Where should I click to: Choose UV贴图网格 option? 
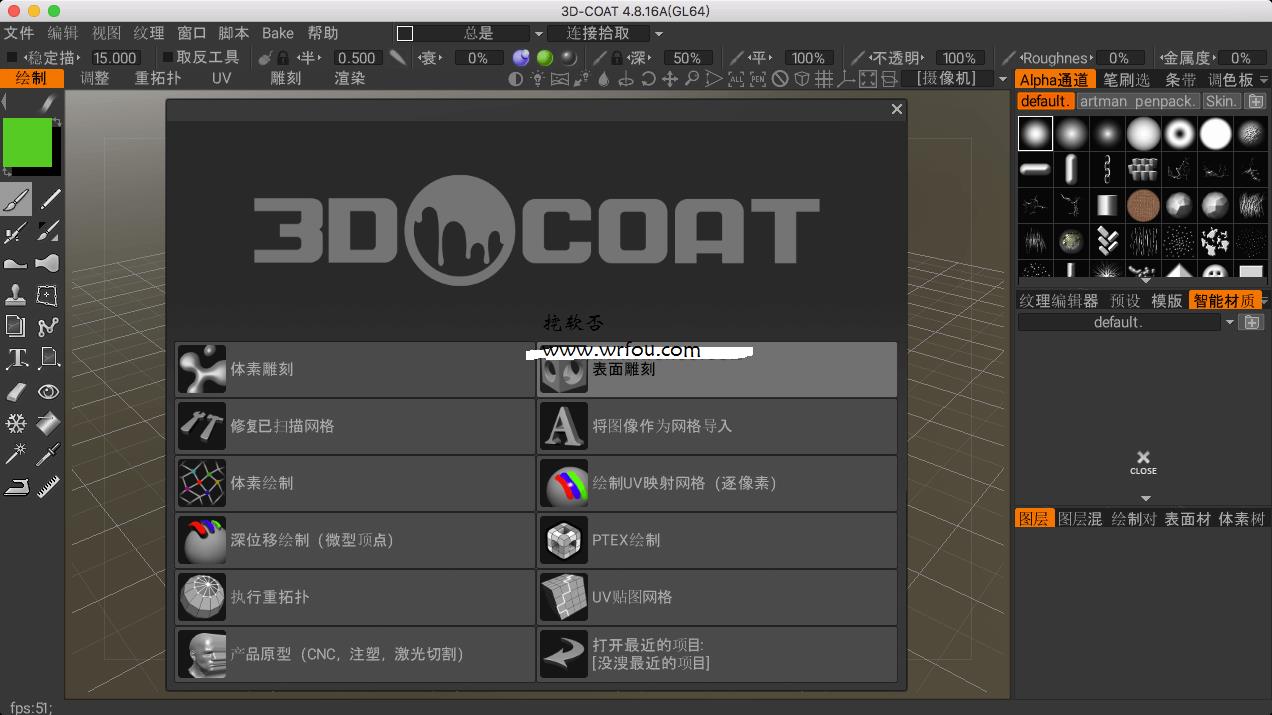(x=717, y=597)
